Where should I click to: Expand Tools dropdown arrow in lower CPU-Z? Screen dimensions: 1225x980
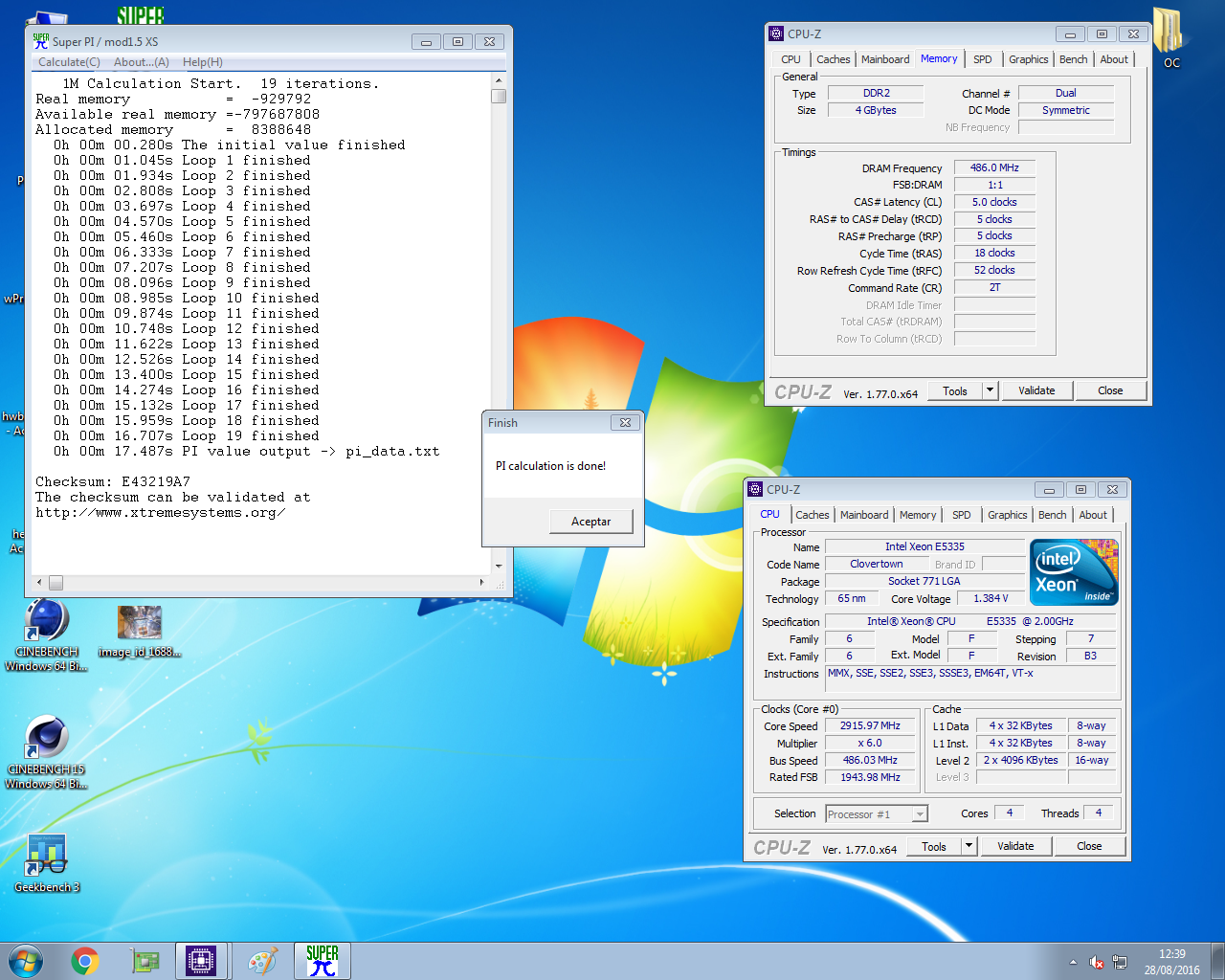969,846
